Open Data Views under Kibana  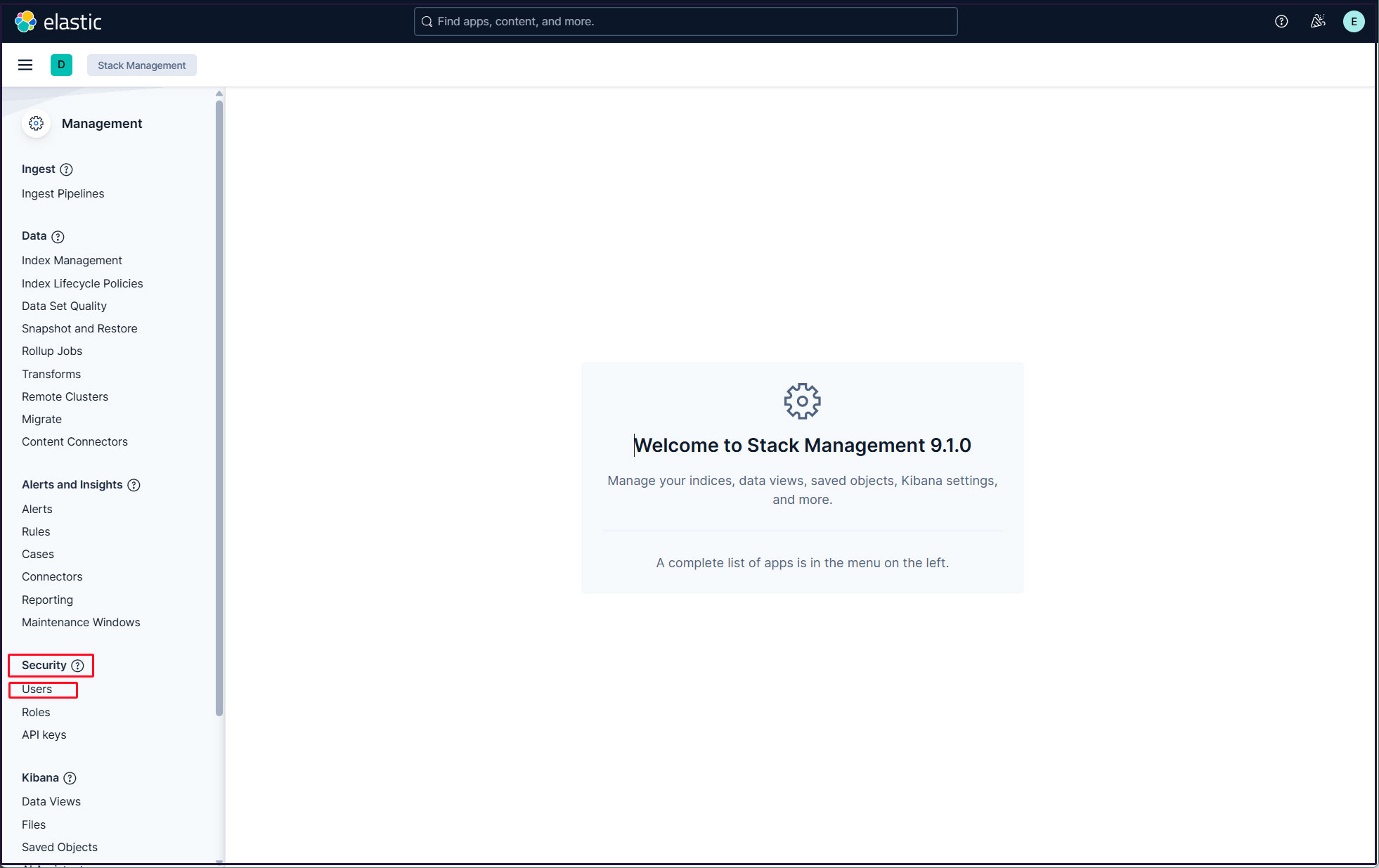click(51, 801)
